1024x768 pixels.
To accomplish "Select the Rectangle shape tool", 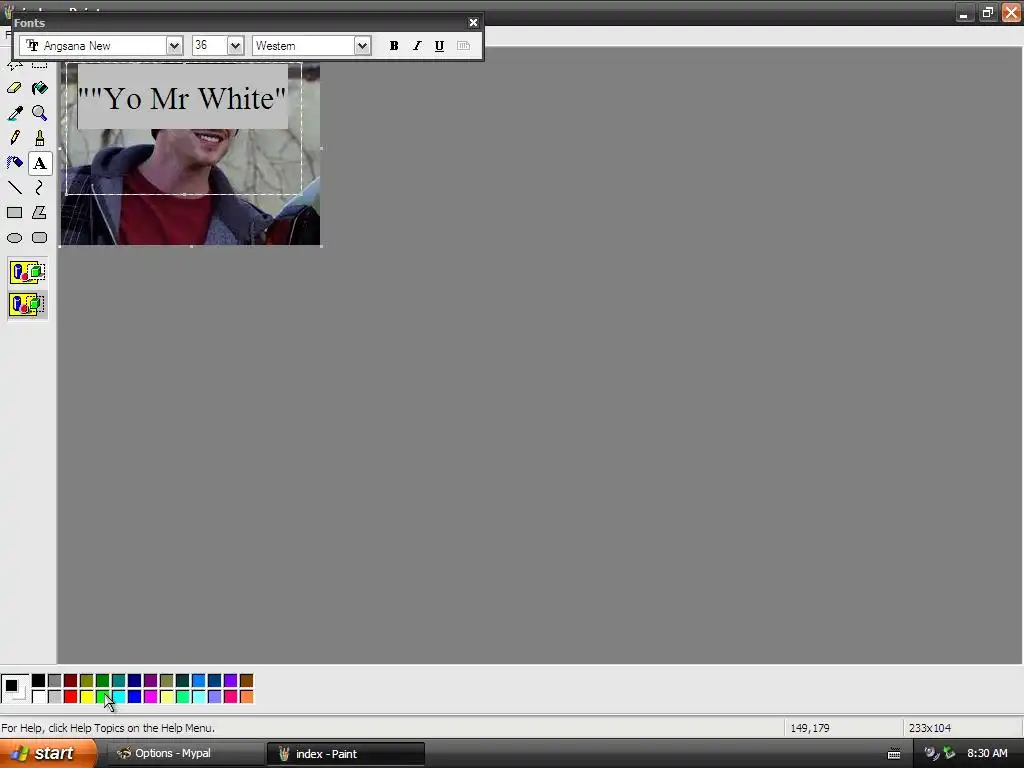I will [14, 213].
